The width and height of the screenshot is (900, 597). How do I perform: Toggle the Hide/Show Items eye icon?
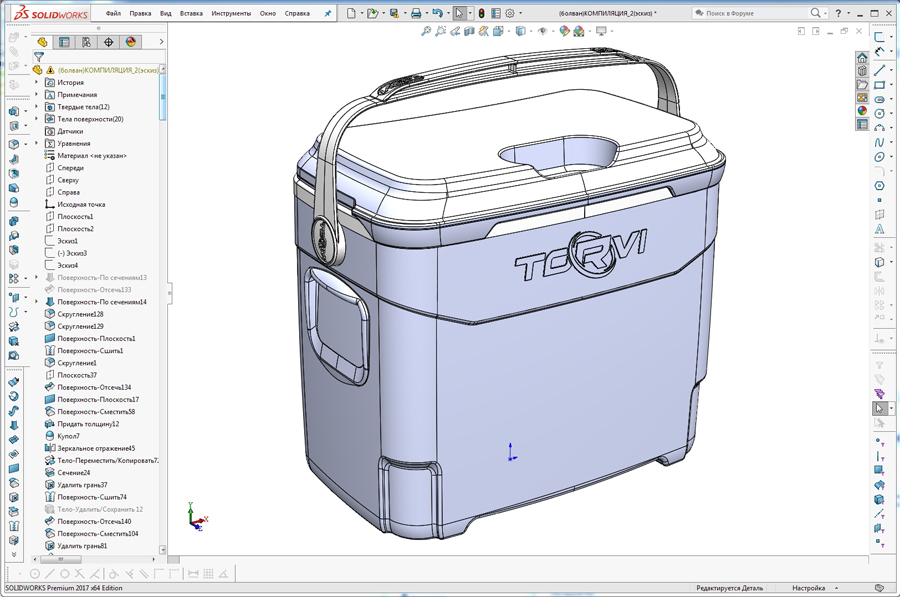click(x=543, y=31)
